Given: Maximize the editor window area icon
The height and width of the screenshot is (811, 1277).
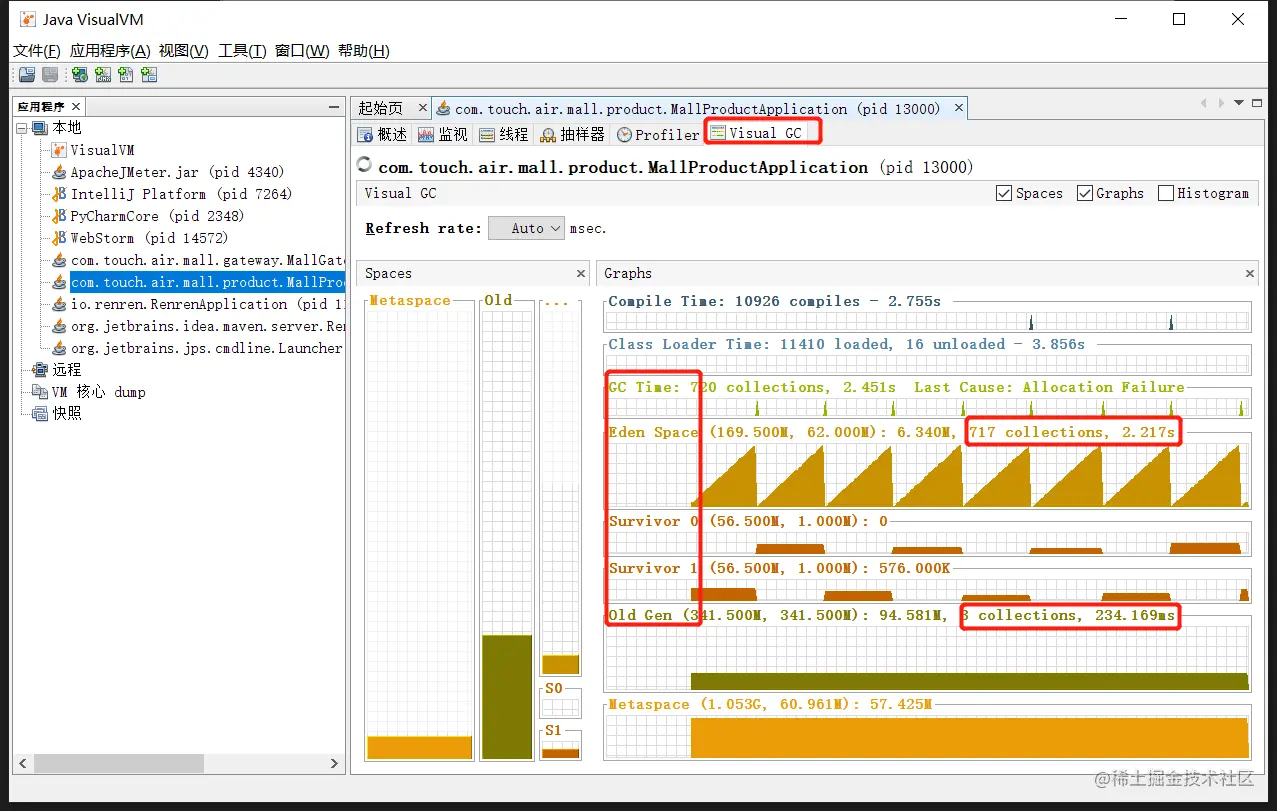Looking at the screenshot, I should [x=1257, y=103].
